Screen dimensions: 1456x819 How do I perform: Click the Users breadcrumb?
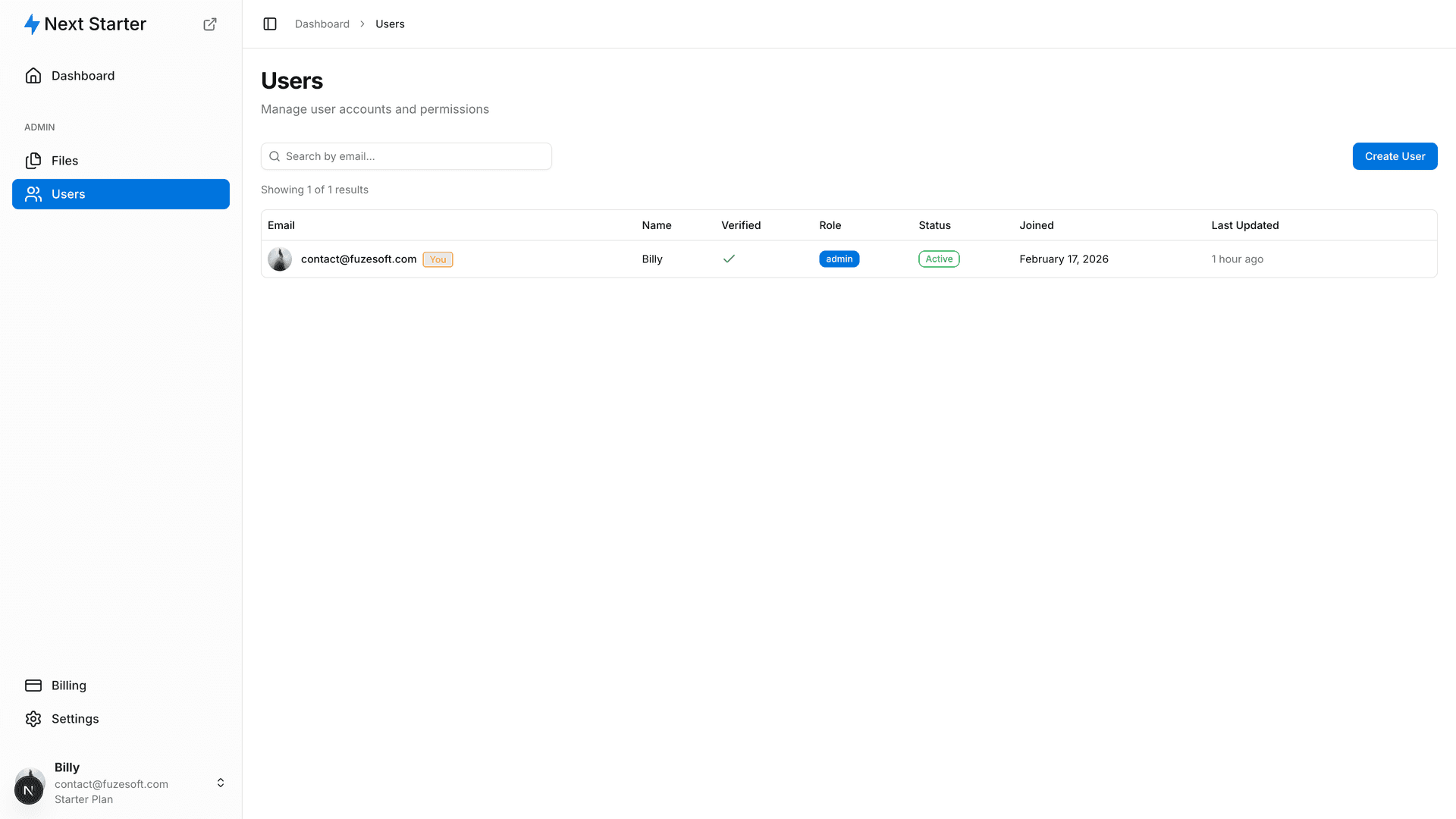pyautogui.click(x=390, y=24)
